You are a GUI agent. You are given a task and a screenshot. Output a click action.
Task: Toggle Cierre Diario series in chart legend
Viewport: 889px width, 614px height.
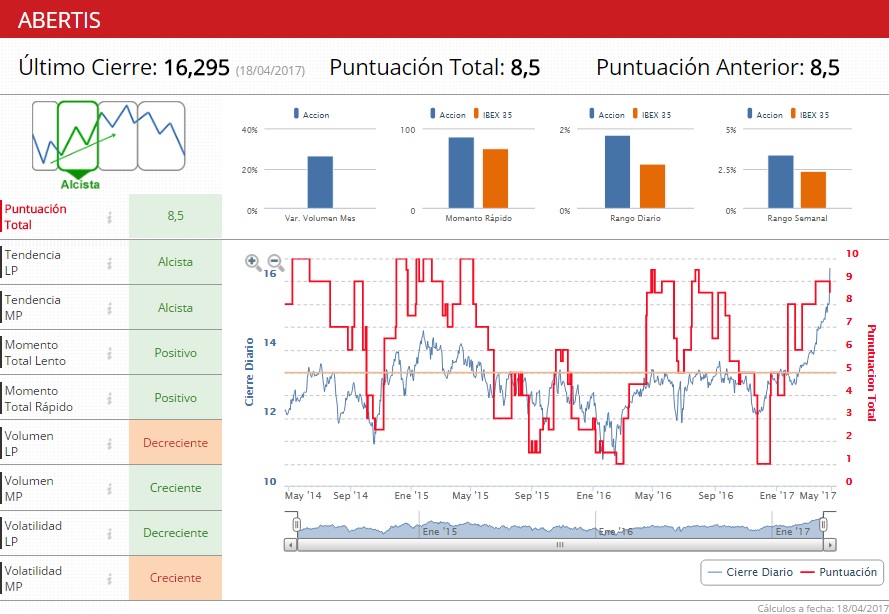pyautogui.click(x=751, y=572)
